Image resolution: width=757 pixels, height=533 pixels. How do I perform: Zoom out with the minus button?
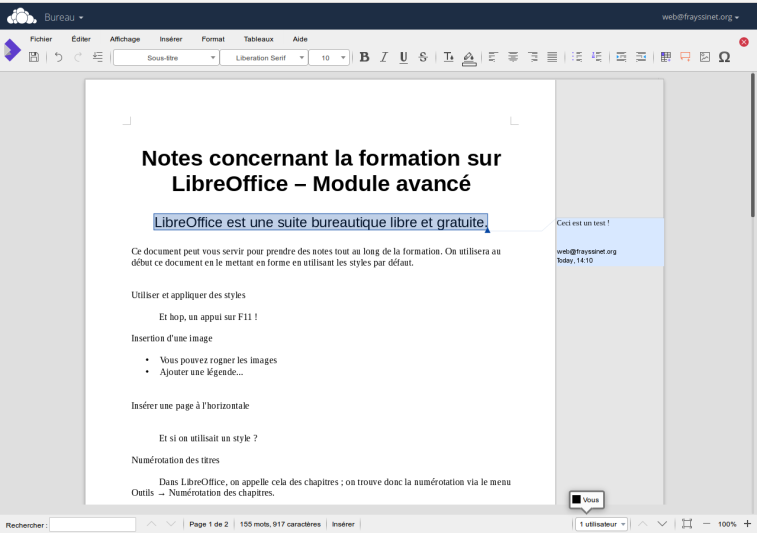coord(707,524)
